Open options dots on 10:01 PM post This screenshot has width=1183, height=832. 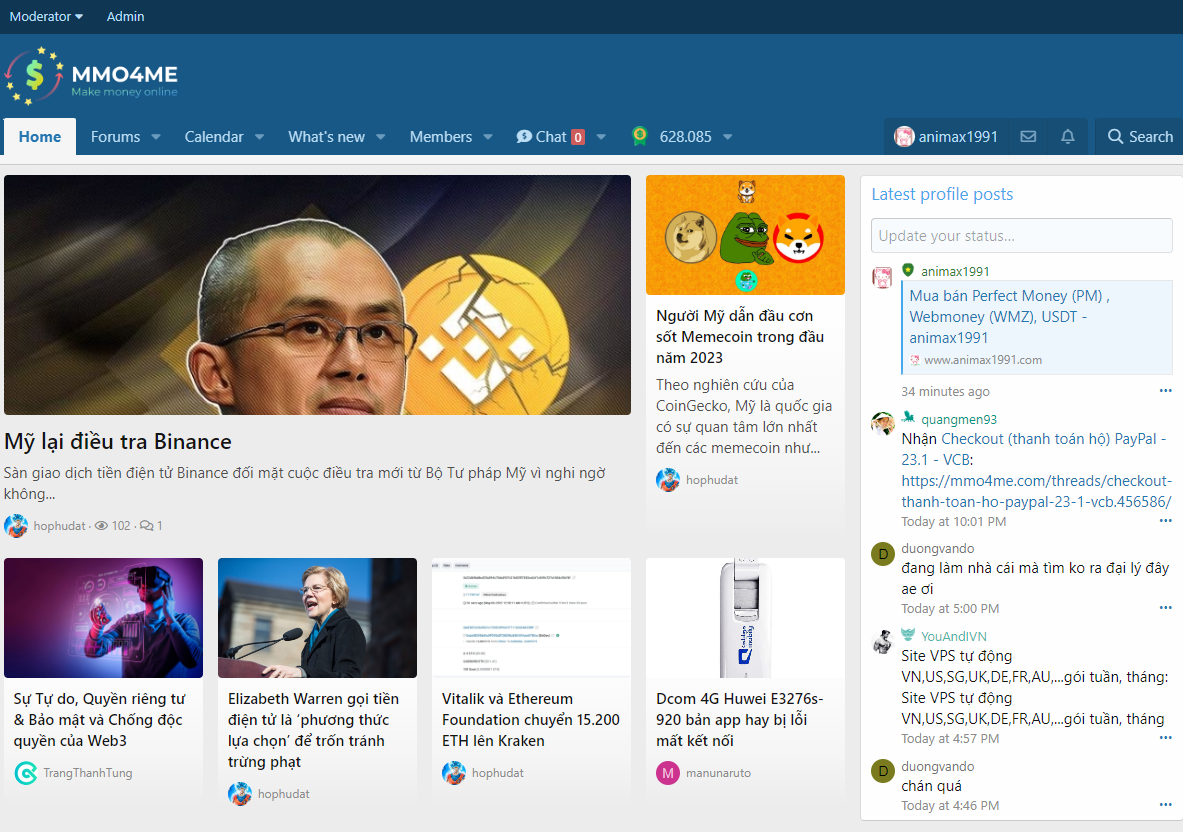click(x=1166, y=520)
